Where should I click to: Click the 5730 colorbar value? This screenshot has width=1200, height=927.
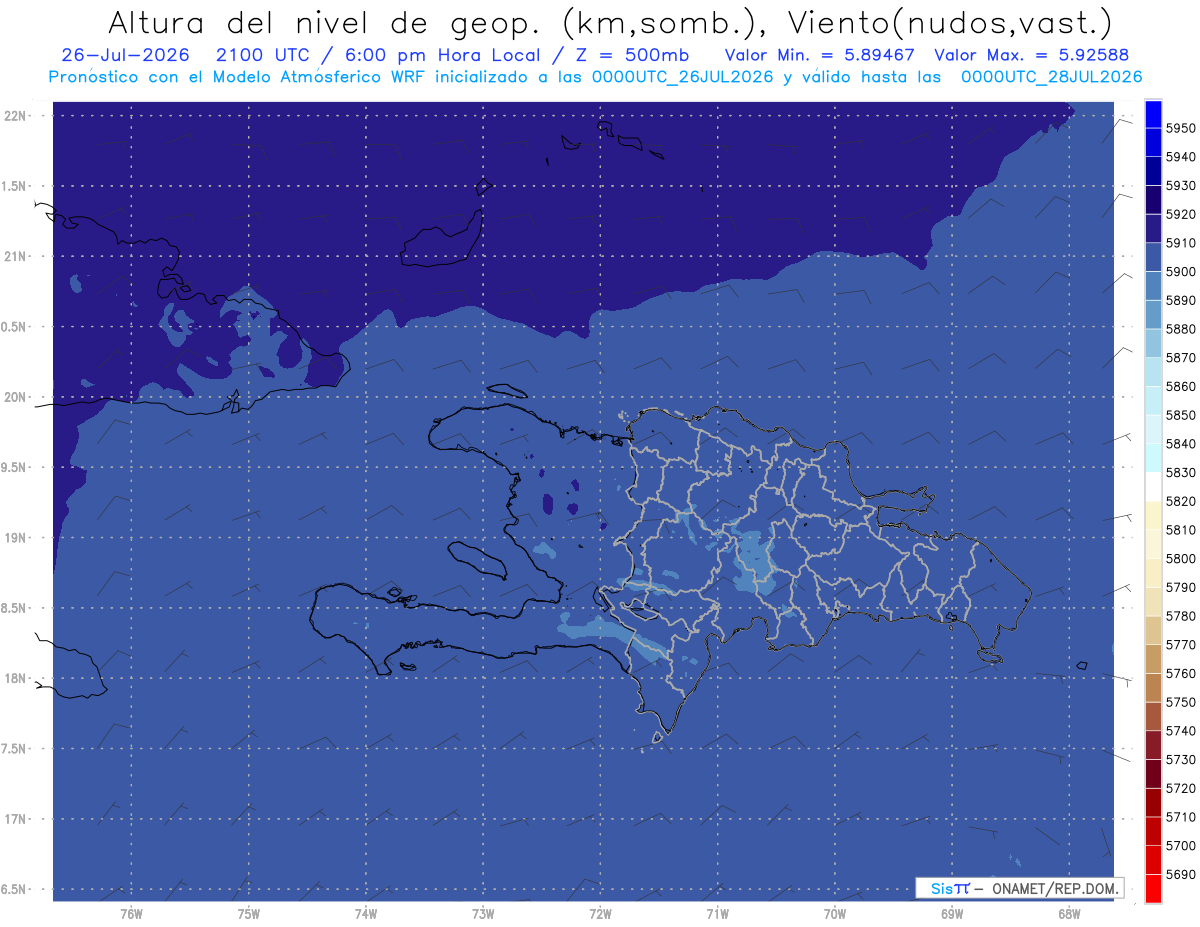tap(1181, 760)
